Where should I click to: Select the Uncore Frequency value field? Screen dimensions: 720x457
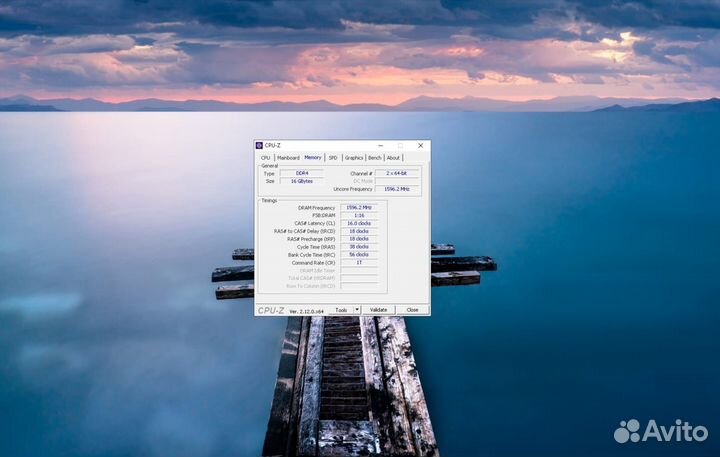(x=397, y=189)
